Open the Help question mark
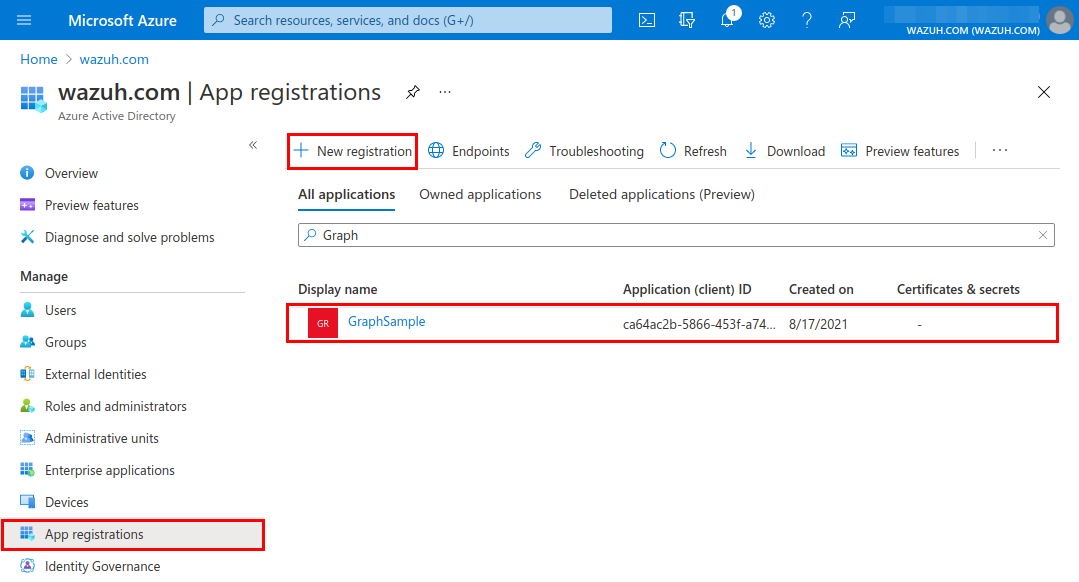The image size is (1079, 582). point(806,20)
